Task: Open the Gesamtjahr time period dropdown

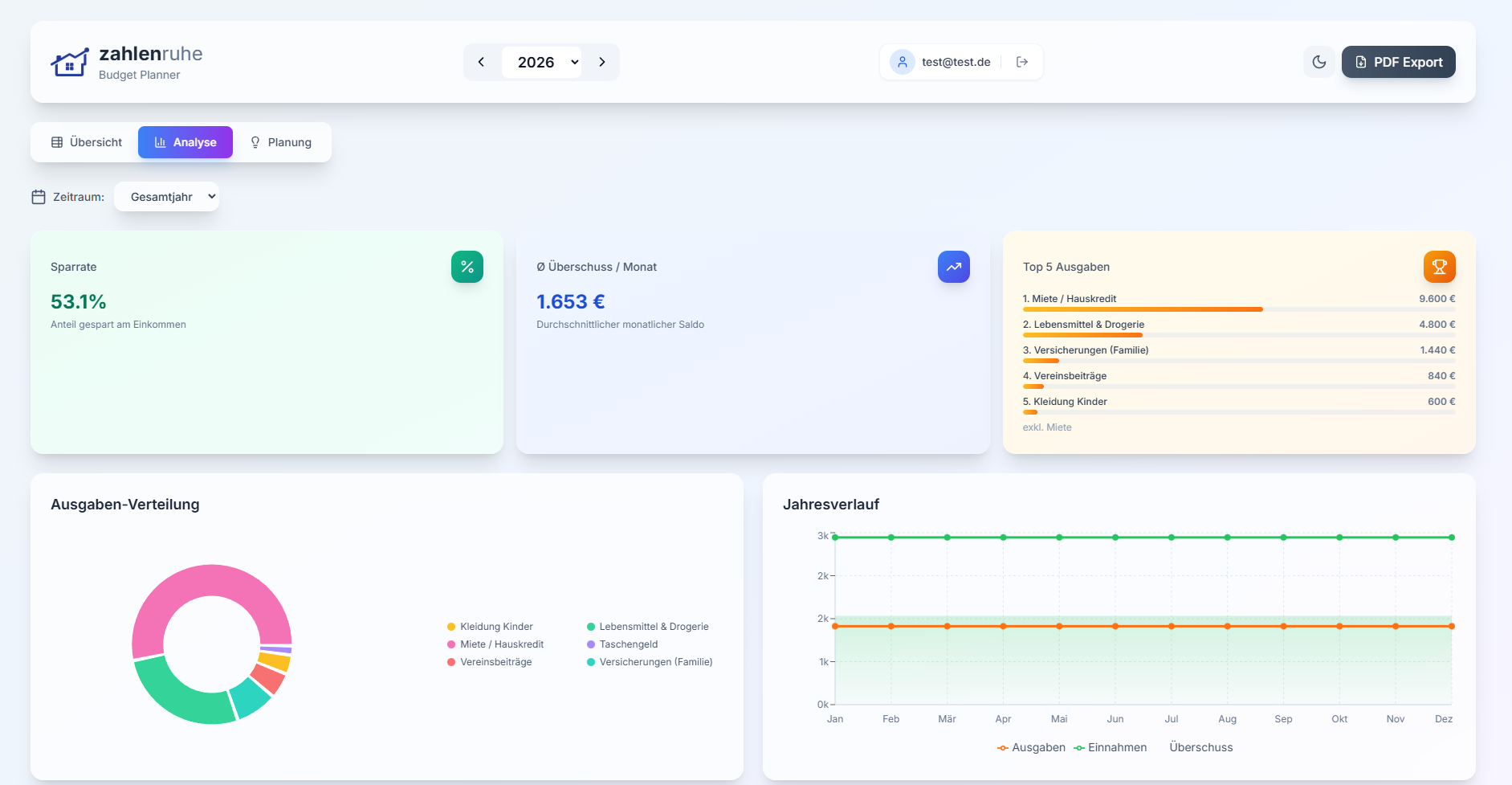Action: pos(166,195)
